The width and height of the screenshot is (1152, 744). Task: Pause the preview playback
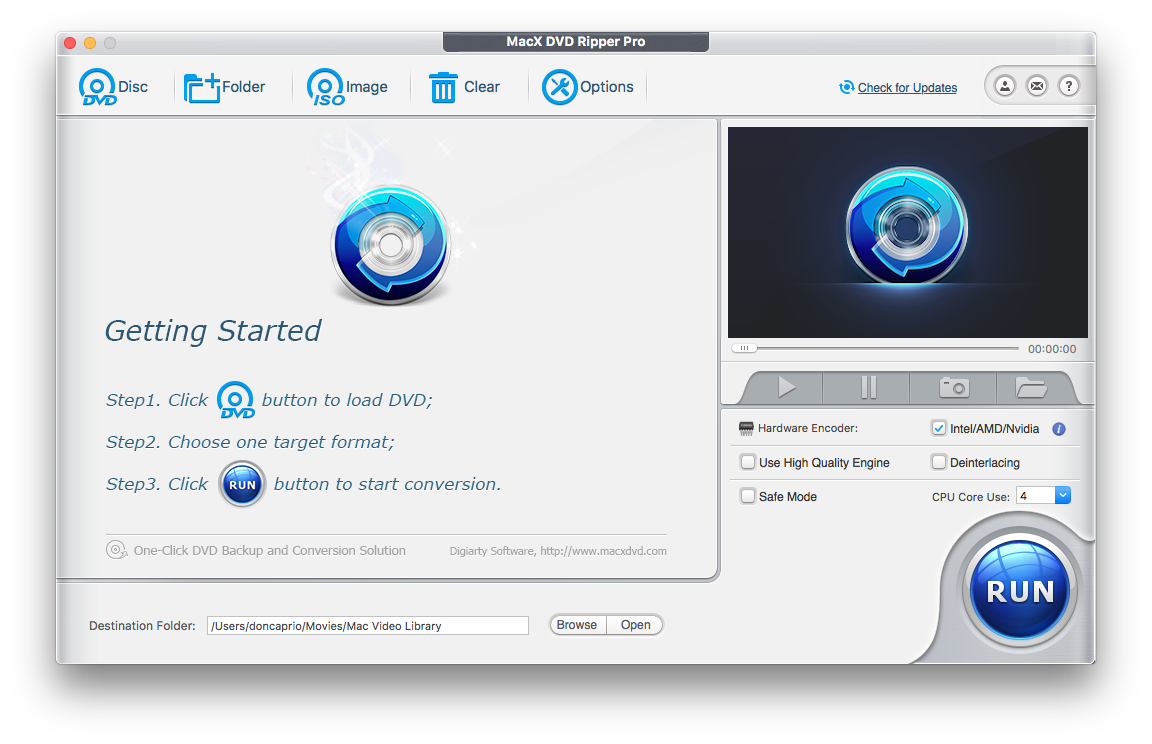868,387
